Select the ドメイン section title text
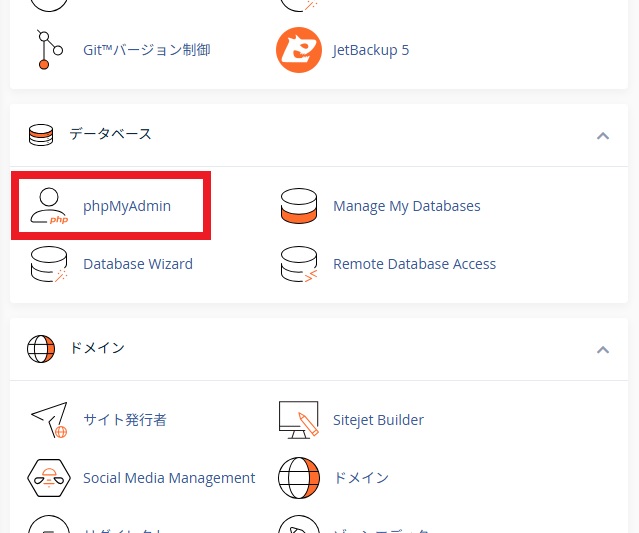Viewport: 639px width, 533px height. pyautogui.click(x=97, y=348)
